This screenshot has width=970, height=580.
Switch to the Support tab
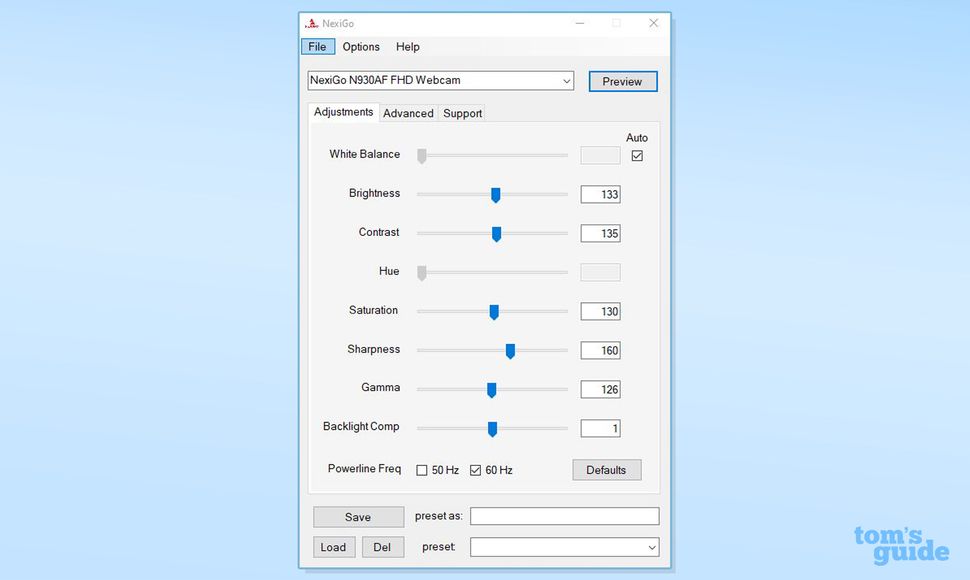463,113
